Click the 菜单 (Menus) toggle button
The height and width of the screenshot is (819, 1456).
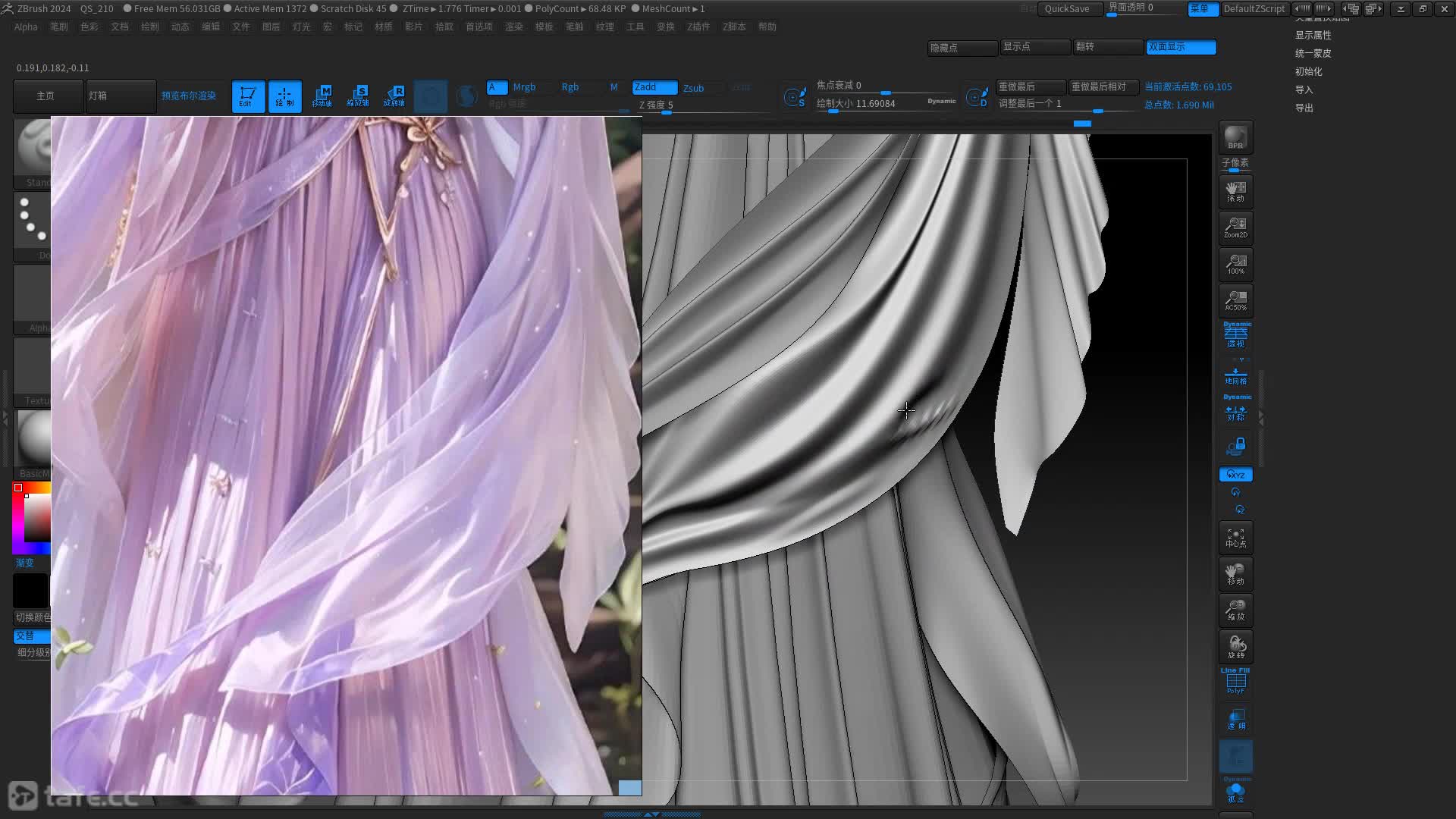[x=1203, y=9]
